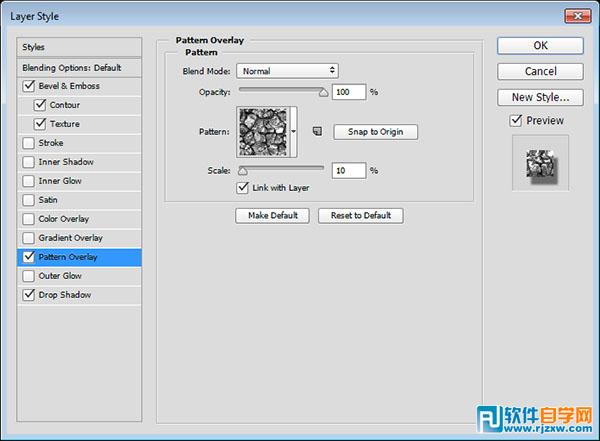Toggle the Preview checkbox
Viewport: 600px width, 441px height.
(x=516, y=121)
